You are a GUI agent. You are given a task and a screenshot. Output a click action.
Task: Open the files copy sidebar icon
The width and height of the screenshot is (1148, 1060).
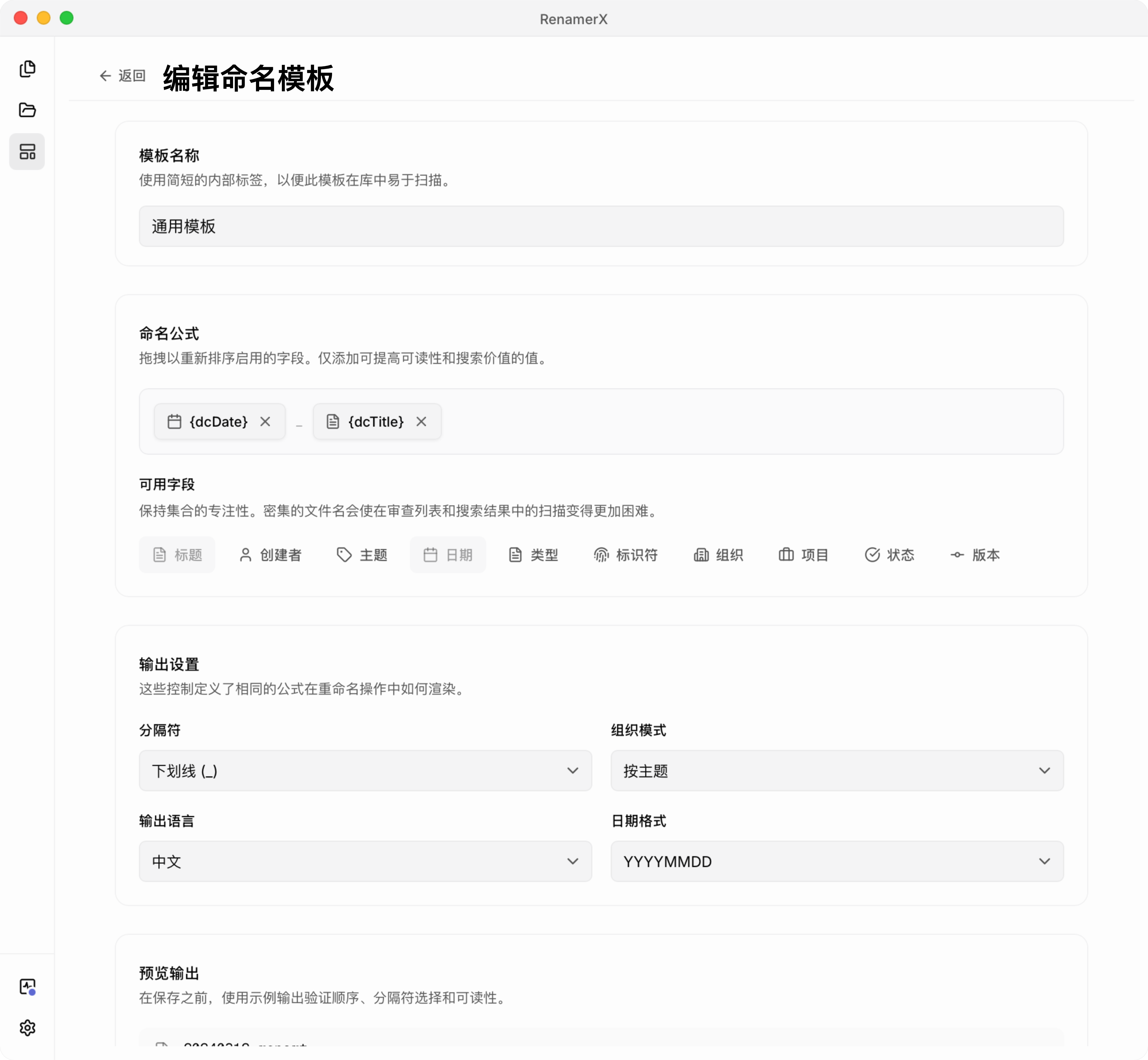pos(27,69)
